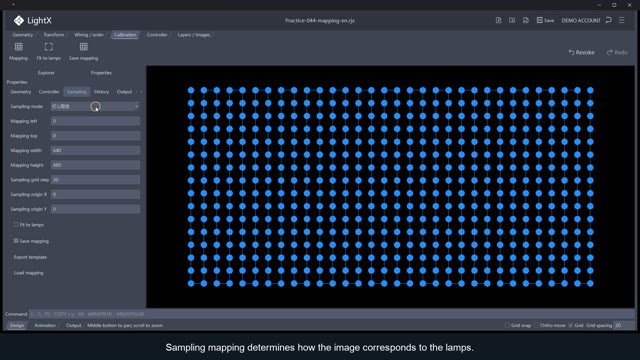The image size is (640, 360).
Task: Click the Mapping top input field
Action: click(95, 136)
